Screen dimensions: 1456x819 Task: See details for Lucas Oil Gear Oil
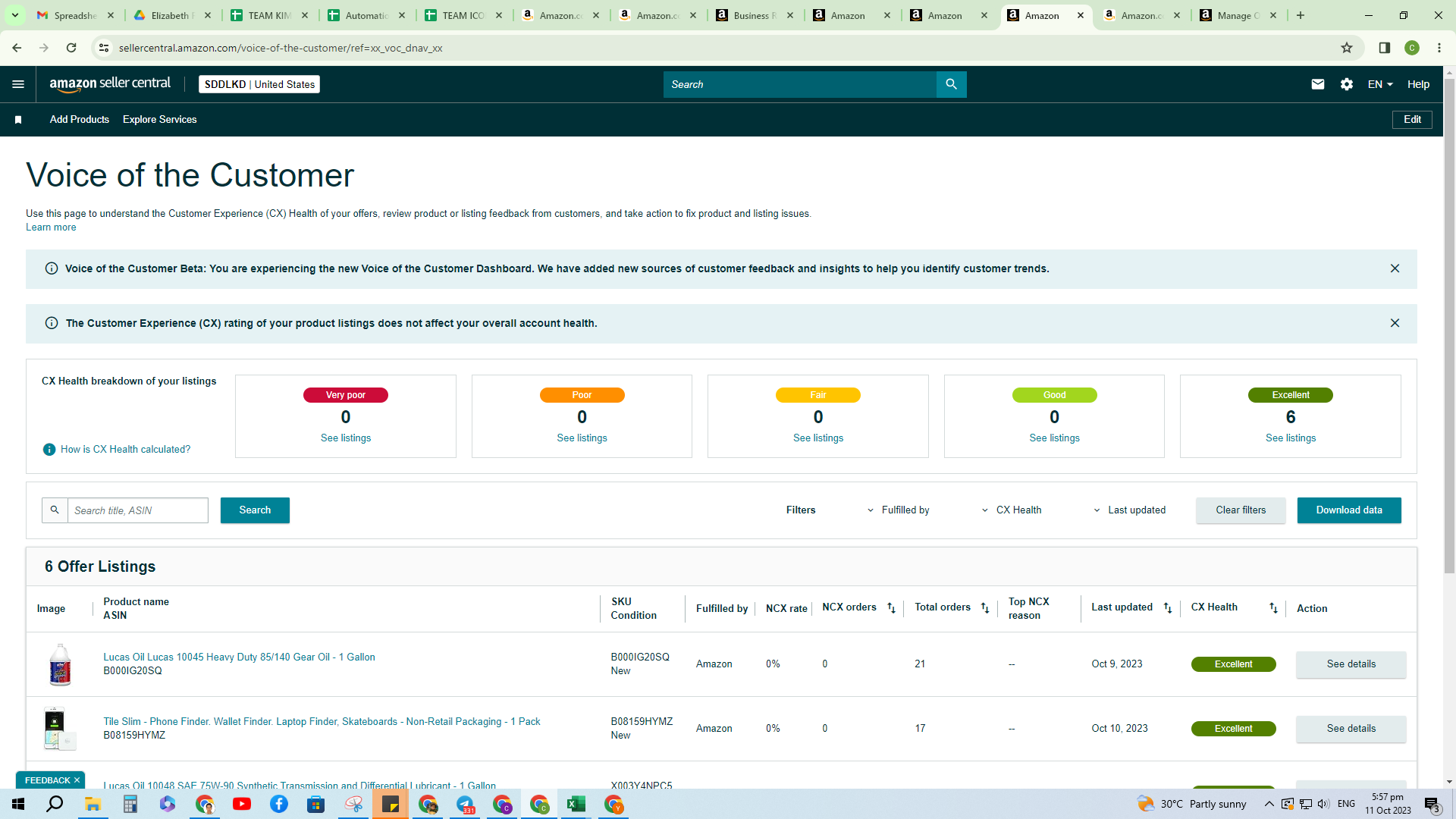[1351, 664]
